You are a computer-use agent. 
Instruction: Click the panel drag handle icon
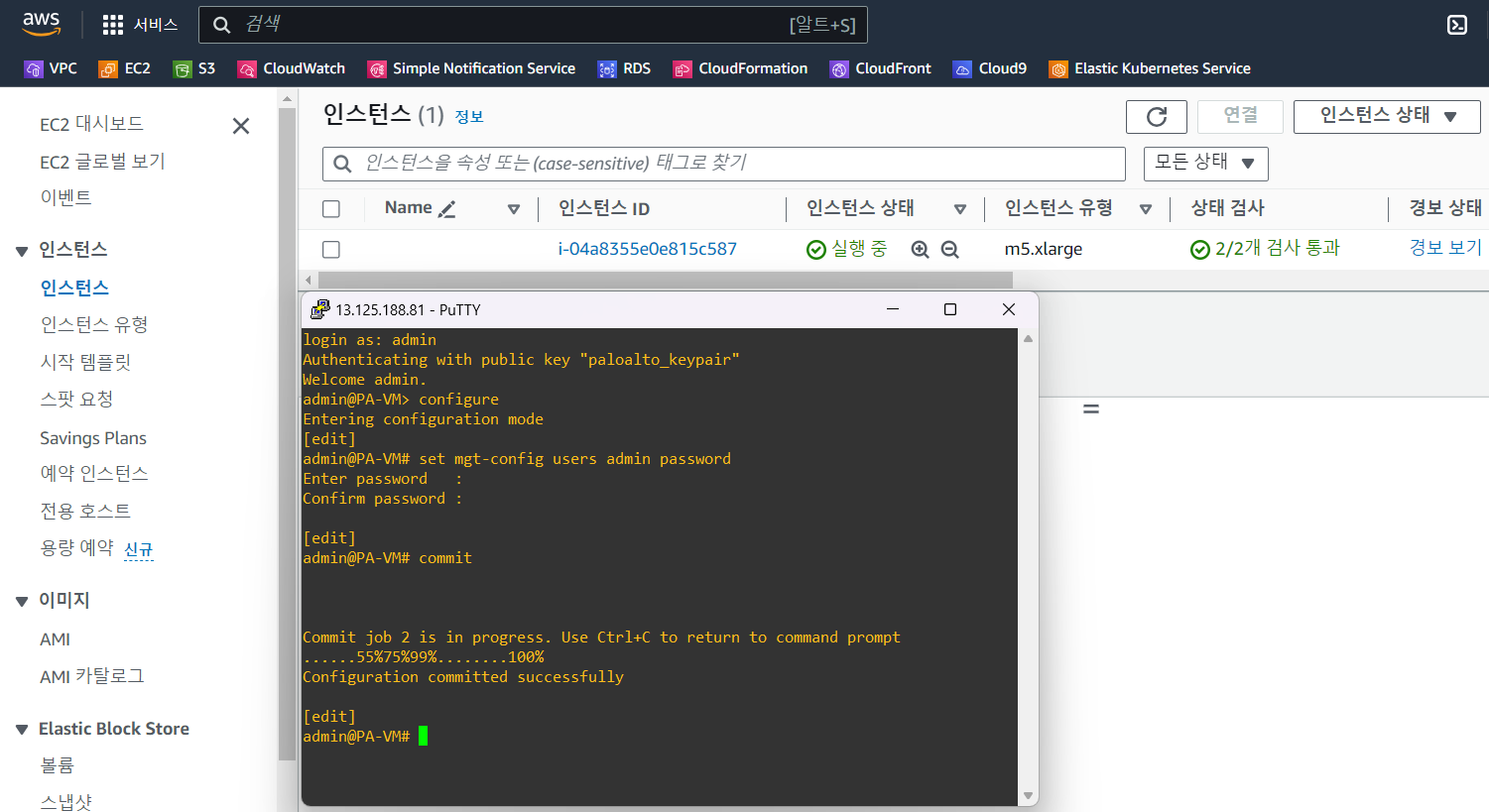click(1091, 408)
